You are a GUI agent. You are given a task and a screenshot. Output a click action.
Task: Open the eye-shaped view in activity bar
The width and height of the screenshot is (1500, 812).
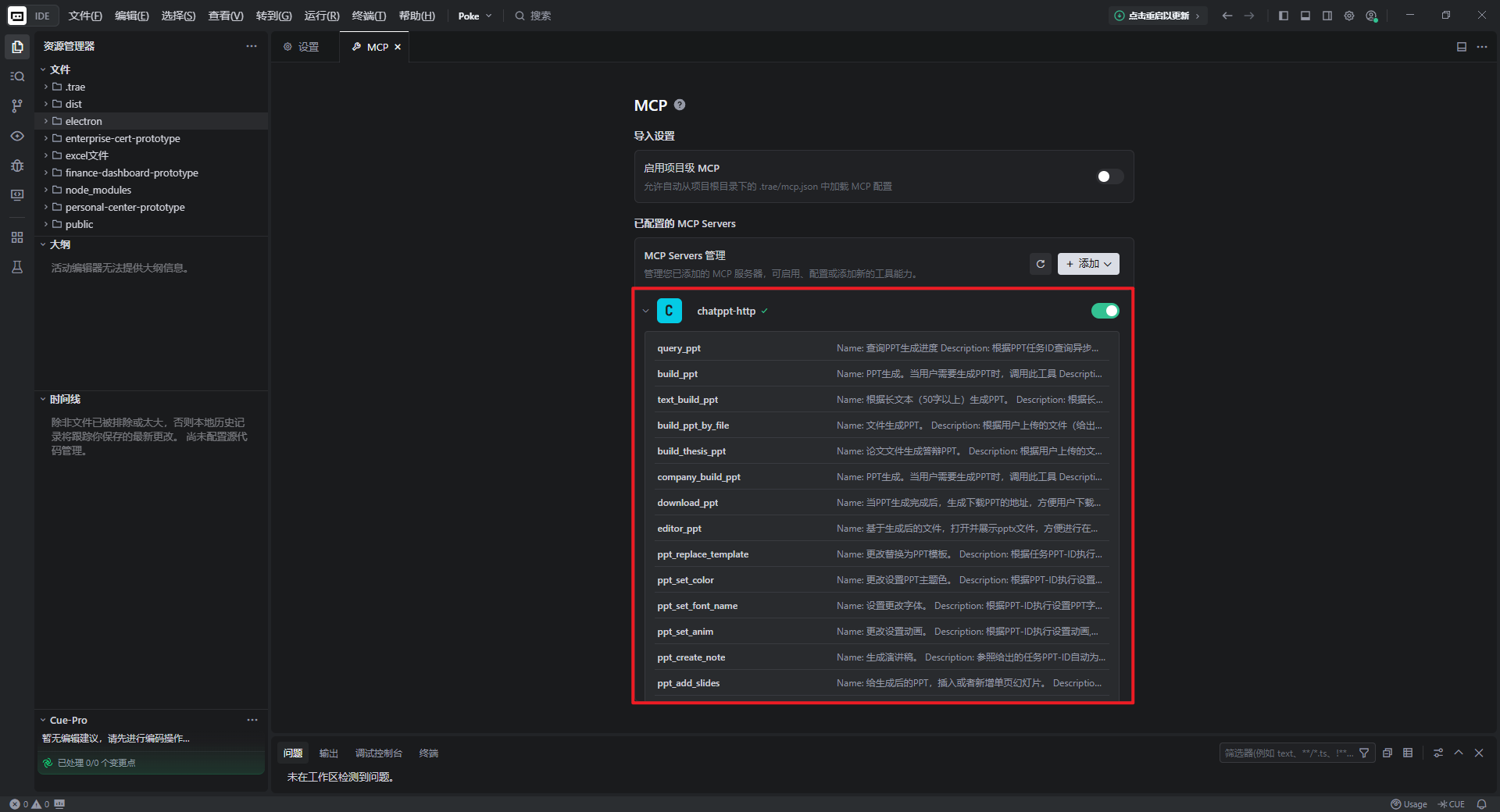coord(17,136)
